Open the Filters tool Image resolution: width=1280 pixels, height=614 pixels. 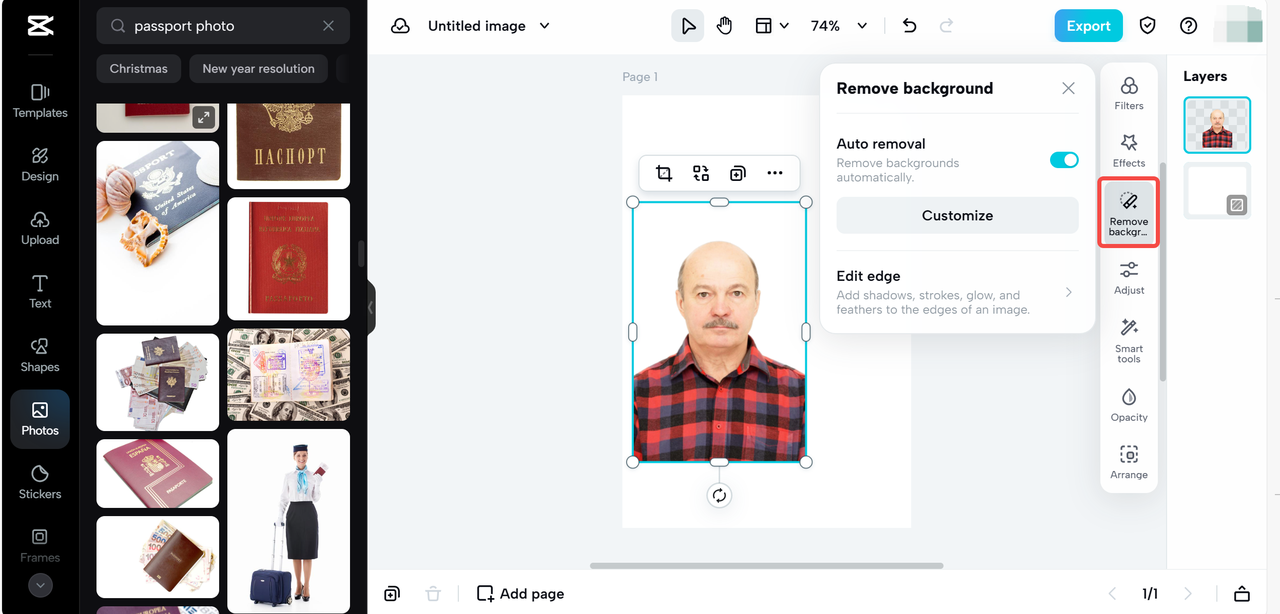point(1129,93)
